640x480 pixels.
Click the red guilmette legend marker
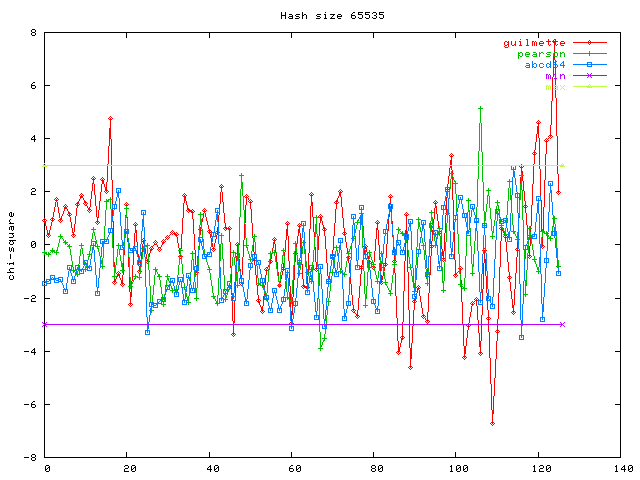tap(590, 43)
